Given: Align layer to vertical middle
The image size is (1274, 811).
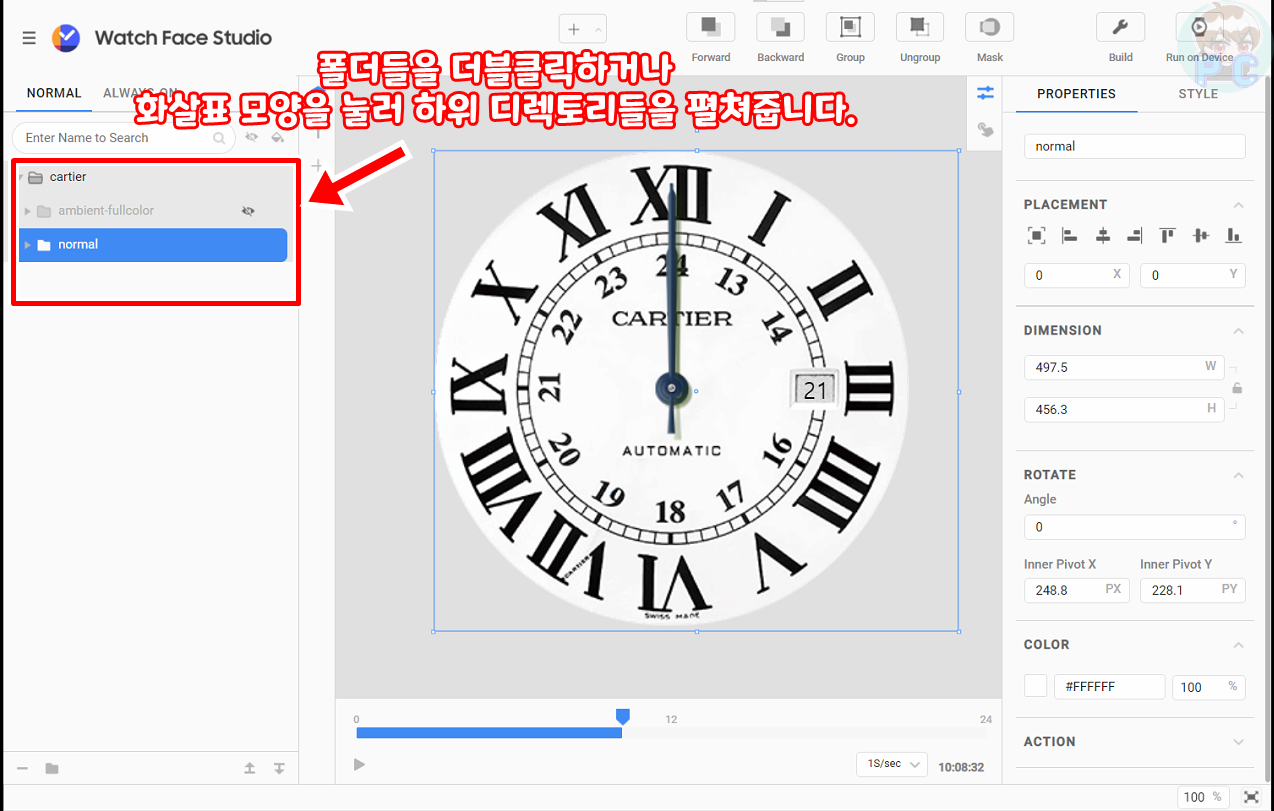Looking at the screenshot, I should click(1201, 236).
